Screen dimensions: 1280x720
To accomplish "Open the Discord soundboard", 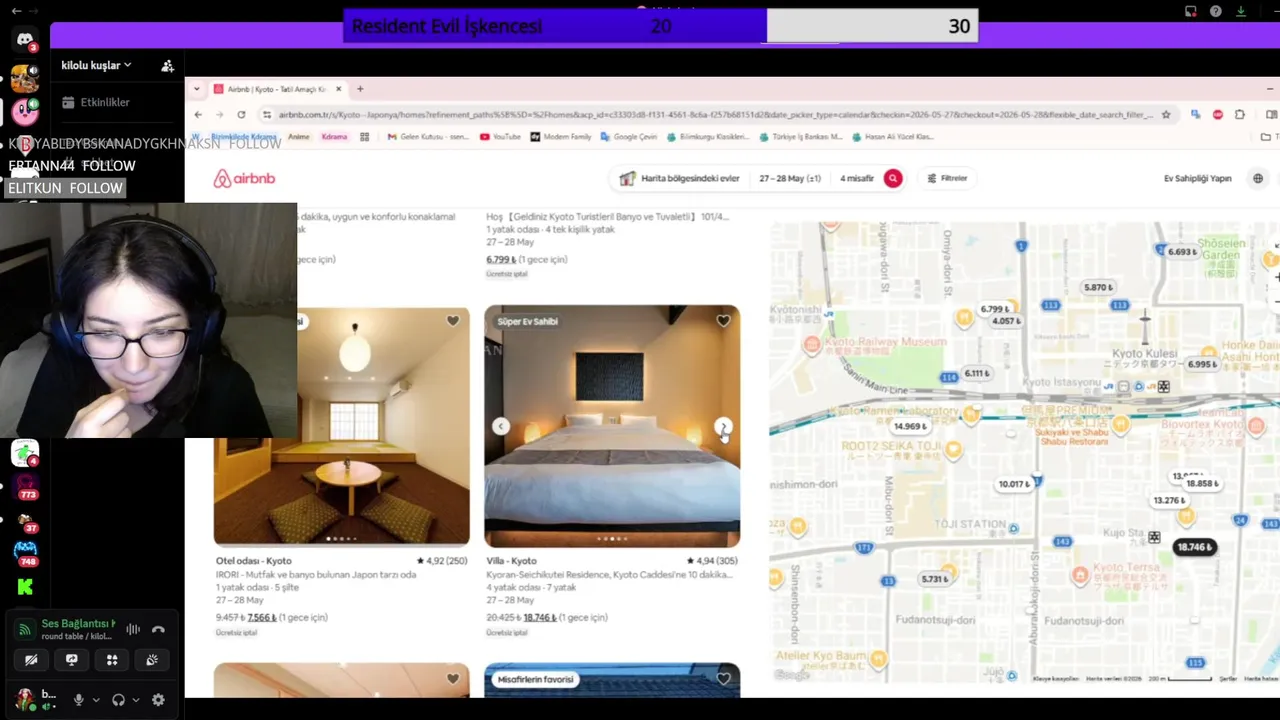I will click(152, 660).
